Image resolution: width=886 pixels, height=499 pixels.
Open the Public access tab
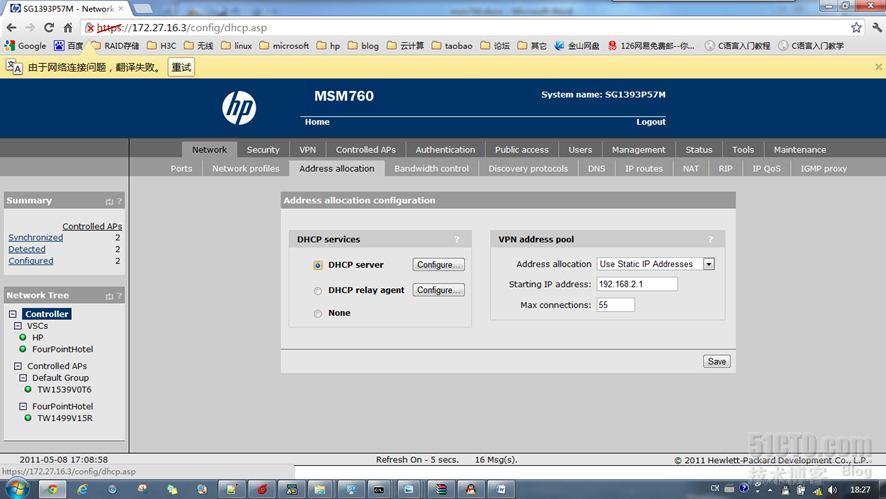point(522,150)
